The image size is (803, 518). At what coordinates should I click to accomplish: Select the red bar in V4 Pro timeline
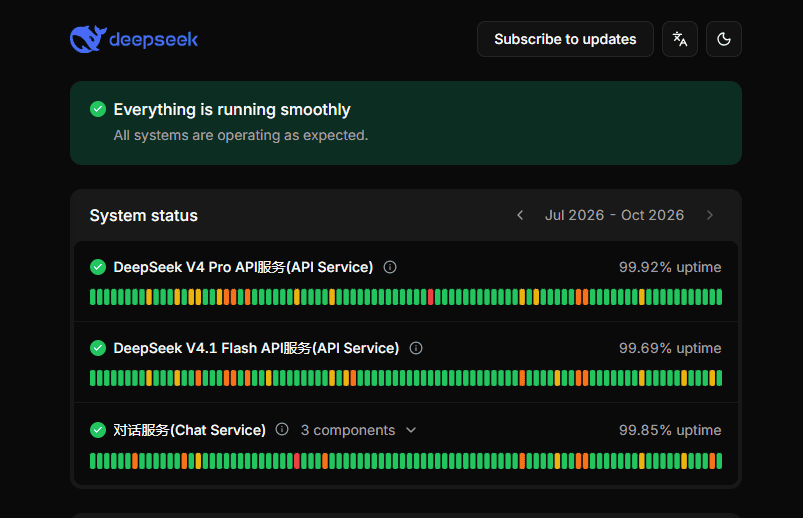coord(431,297)
